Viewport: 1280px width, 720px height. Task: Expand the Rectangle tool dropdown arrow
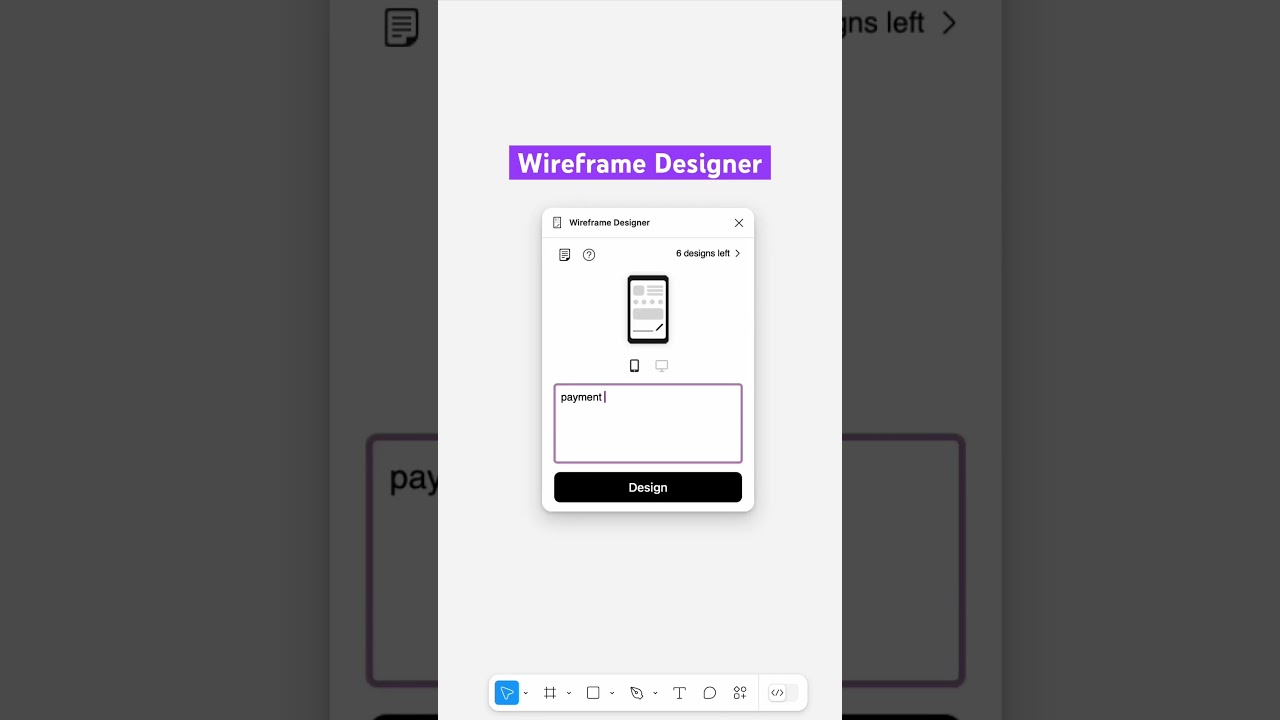[x=612, y=693]
